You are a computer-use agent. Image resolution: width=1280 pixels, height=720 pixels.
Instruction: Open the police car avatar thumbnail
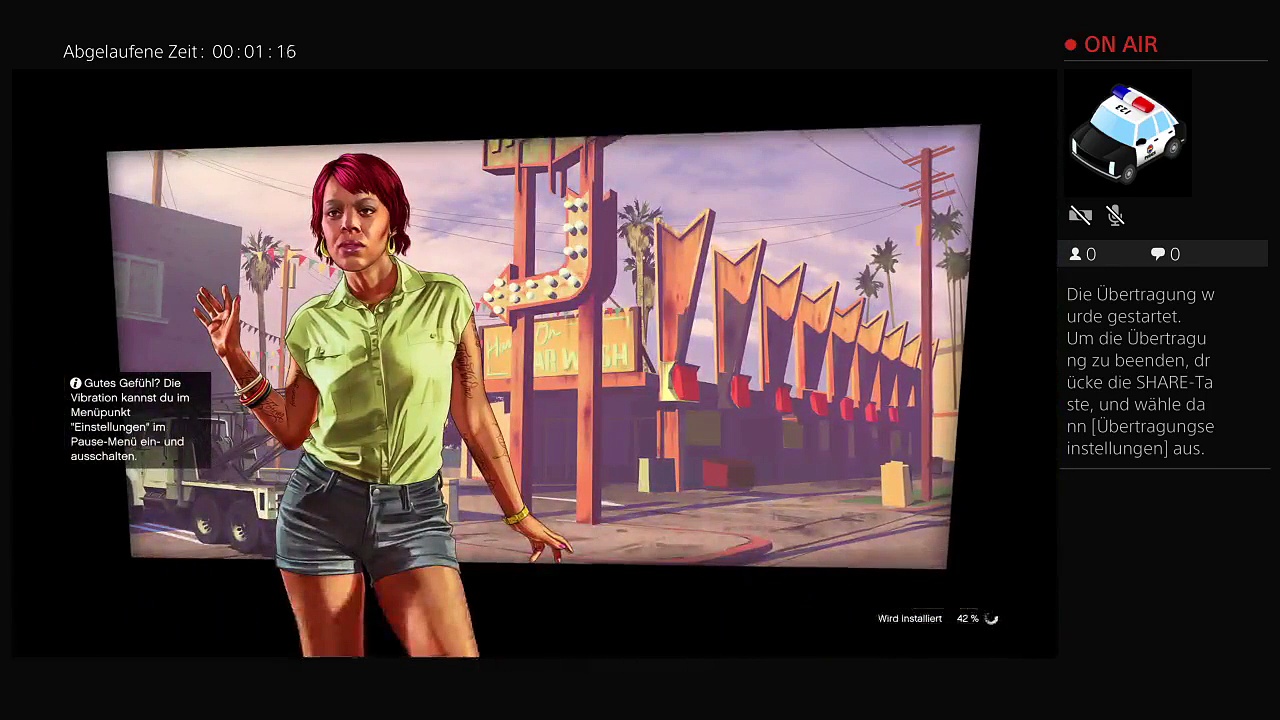point(1126,133)
